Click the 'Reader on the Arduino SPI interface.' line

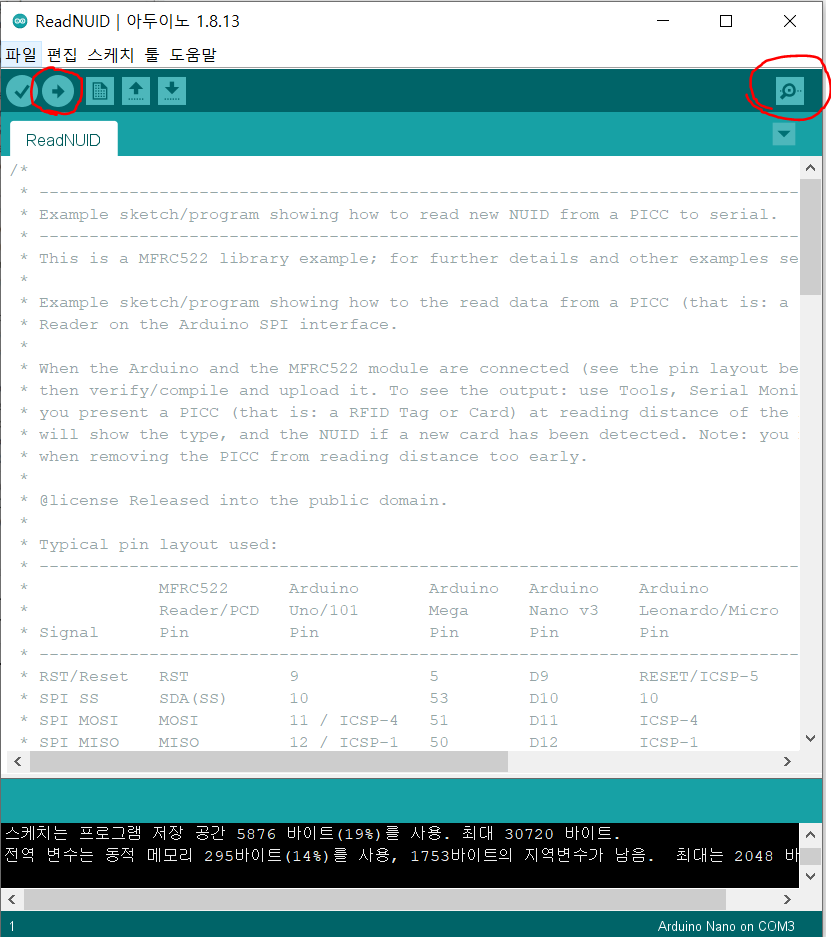pos(218,325)
